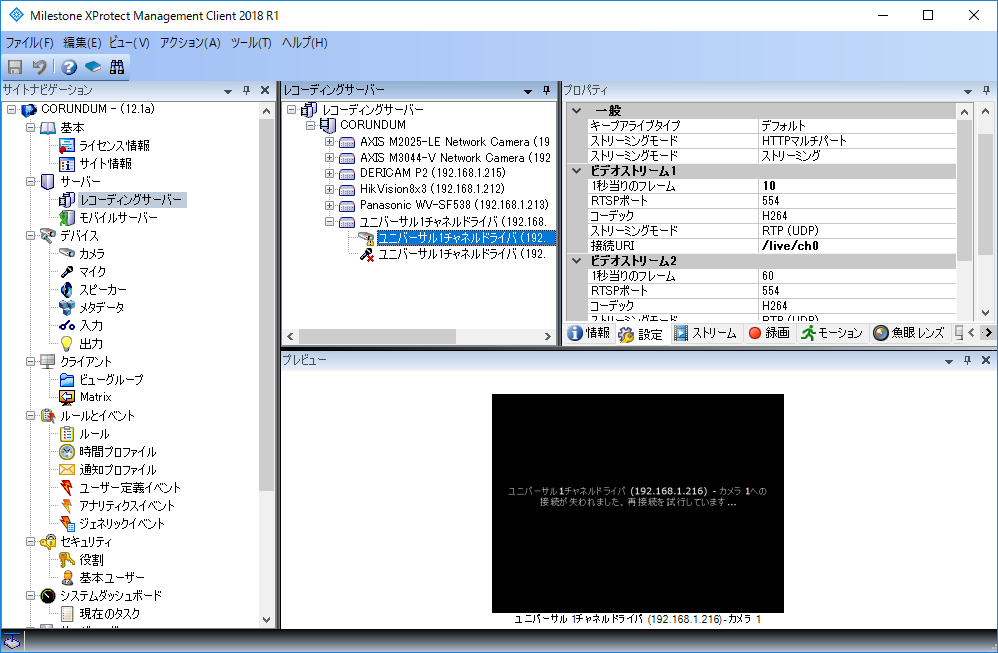998x653 pixels.
Task: Click the Save toolbar icon
Action: 15,67
